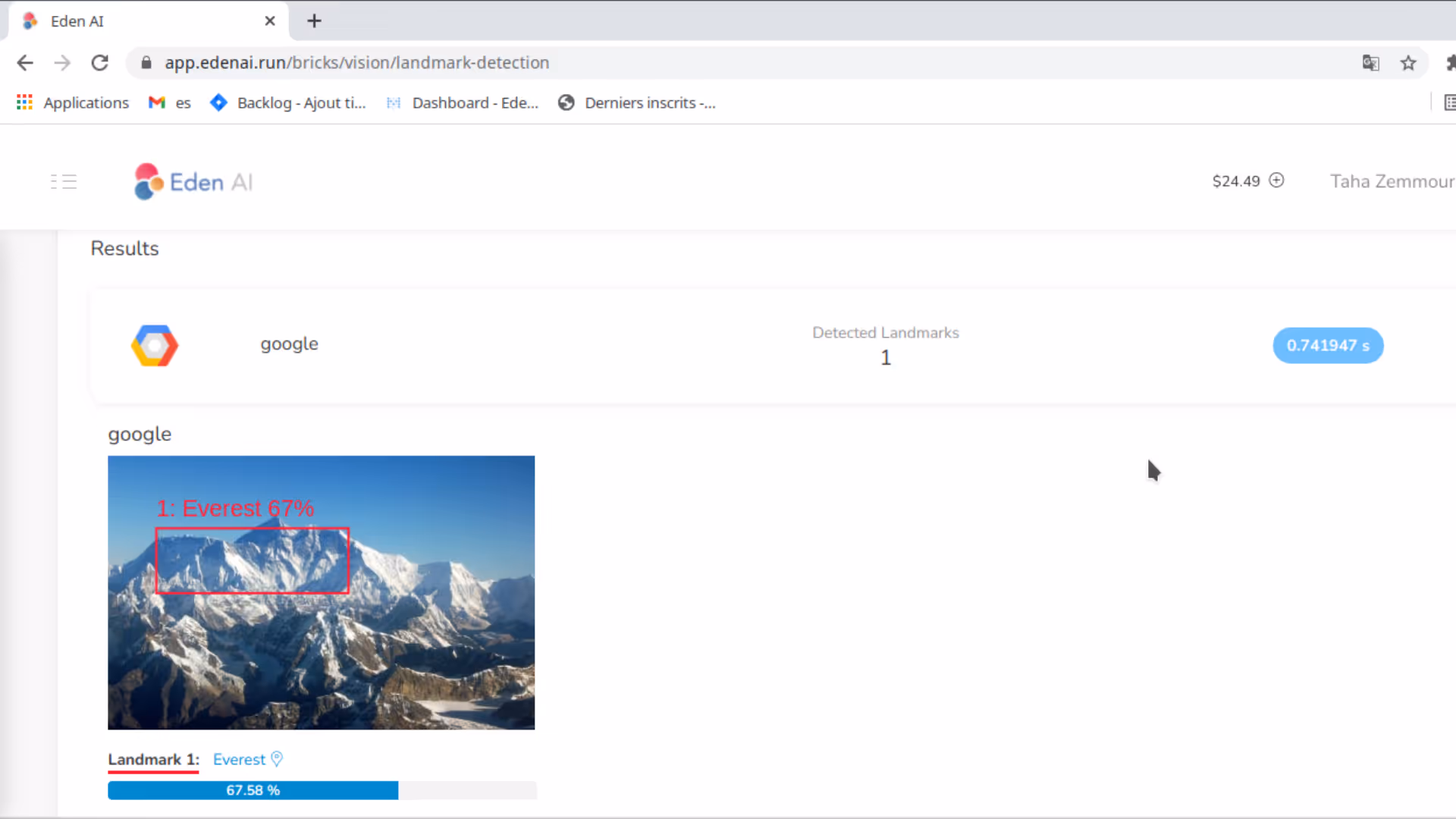Click the 67.58 % confidence bar
Viewport: 1456px width, 819px height.
(x=253, y=790)
